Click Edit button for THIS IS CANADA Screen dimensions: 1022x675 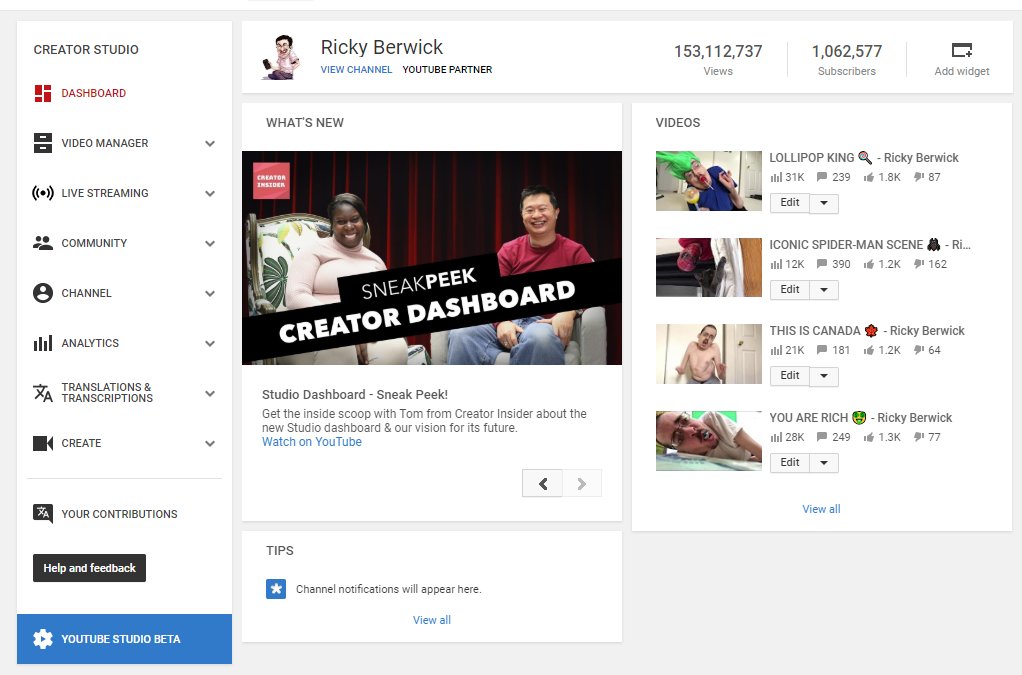coord(790,375)
